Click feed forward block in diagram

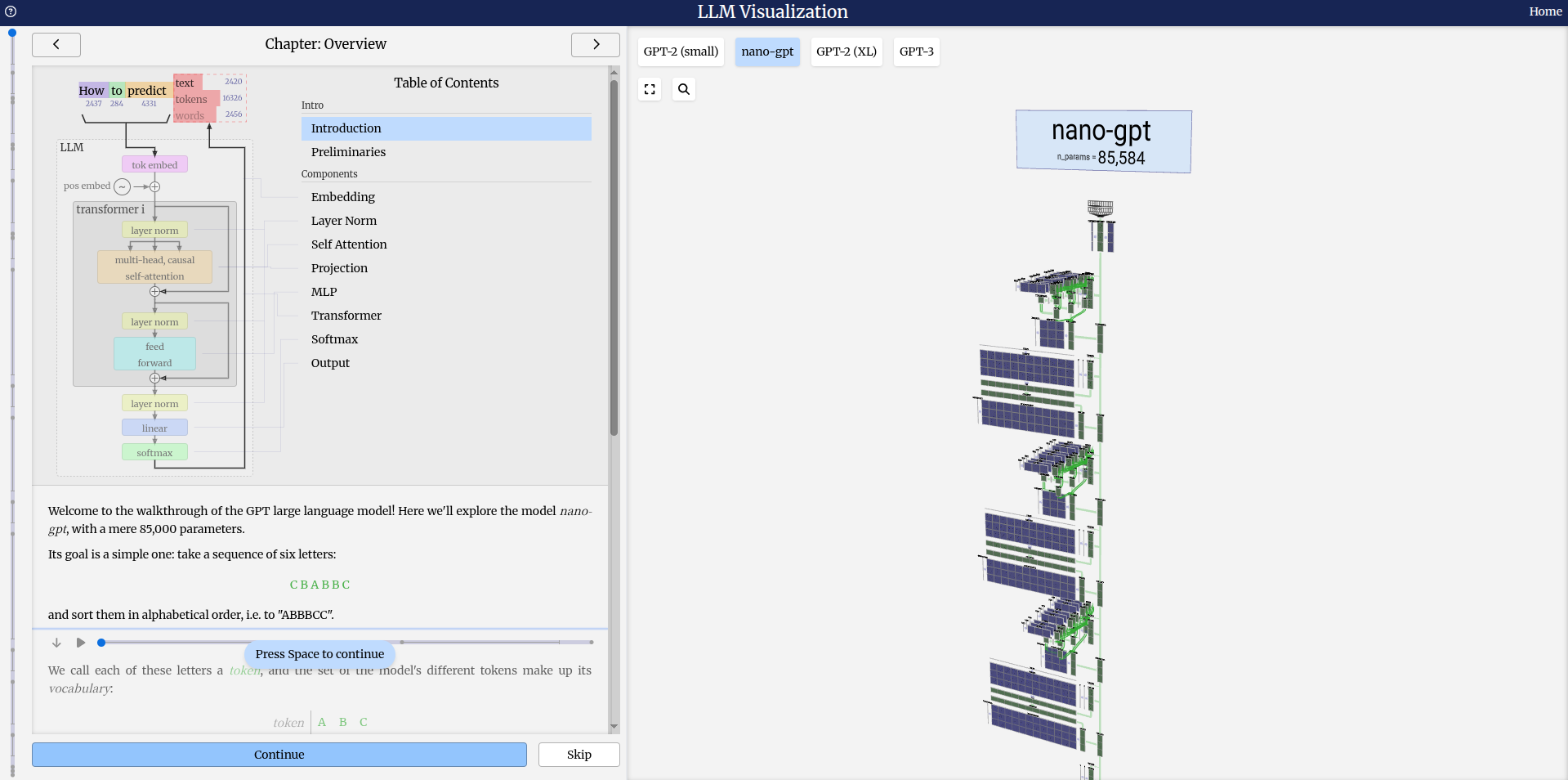pyautogui.click(x=154, y=354)
